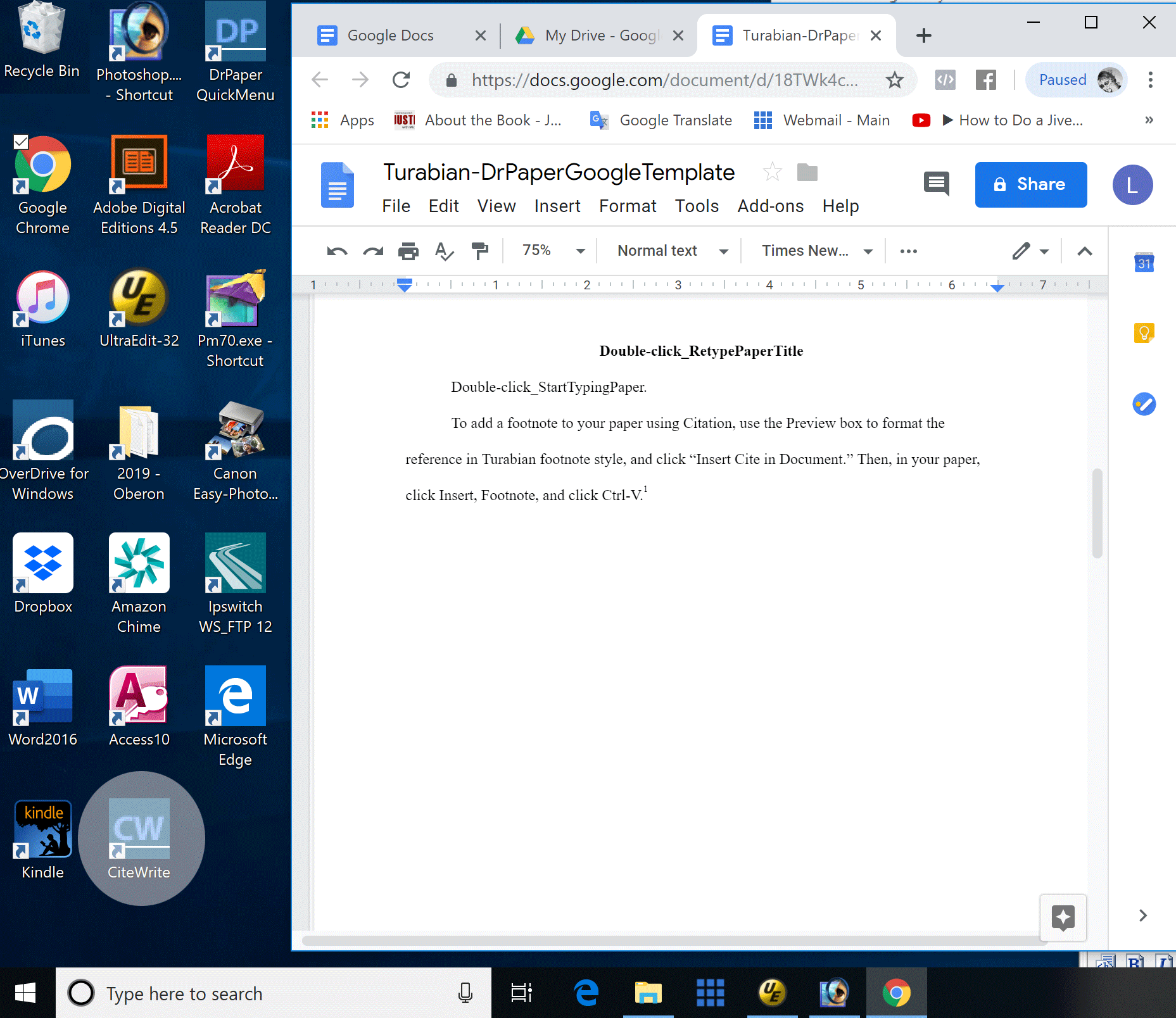Image resolution: width=1176 pixels, height=1018 pixels.
Task: Open the Times New font dropdown
Action: (816, 251)
